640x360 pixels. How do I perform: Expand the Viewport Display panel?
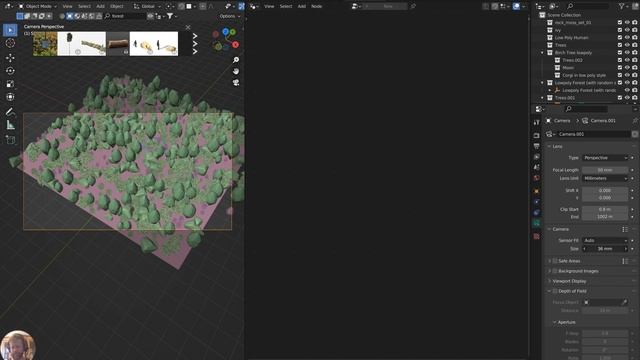[x=550, y=281]
